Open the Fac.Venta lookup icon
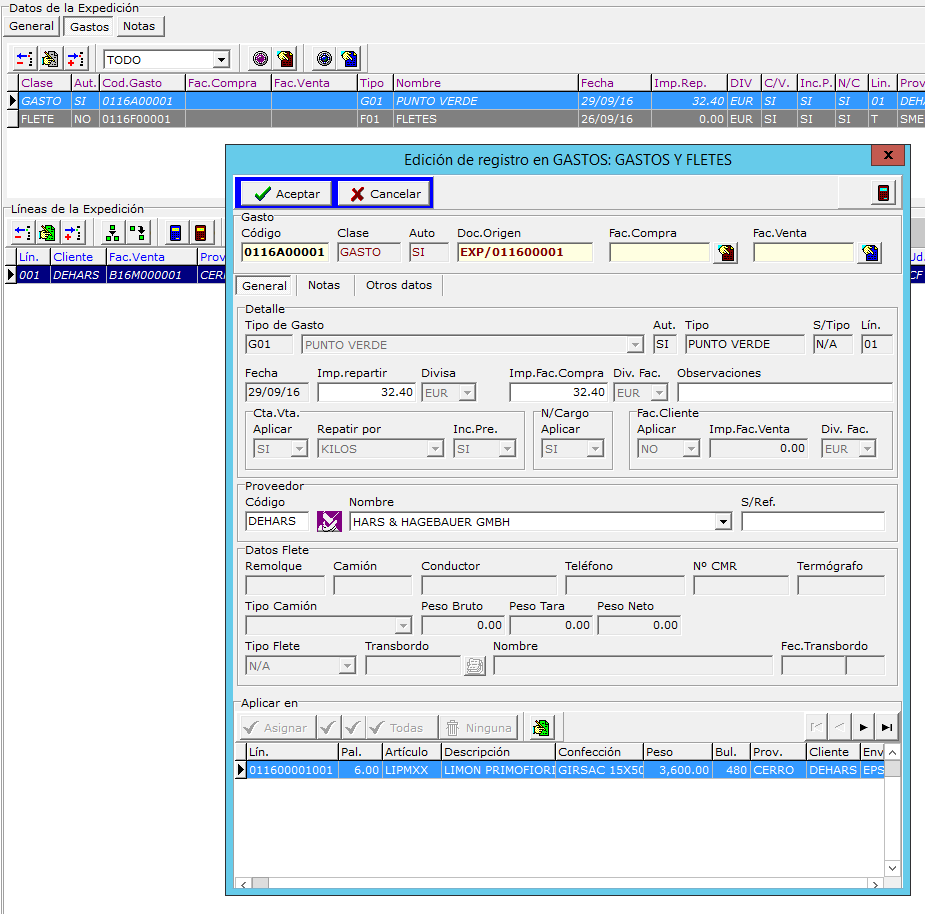The image size is (925, 914). click(x=869, y=253)
